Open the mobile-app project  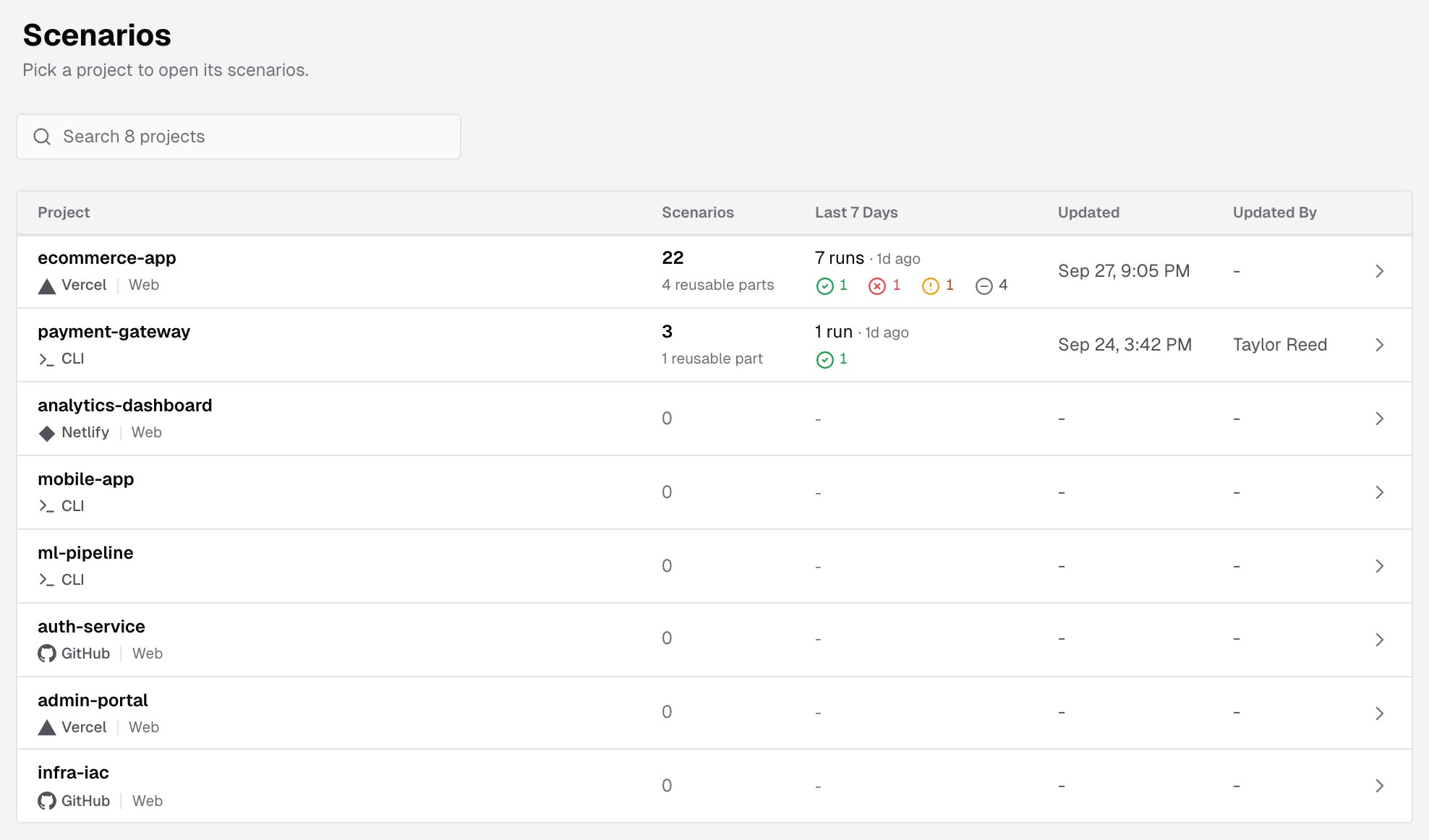coord(714,492)
